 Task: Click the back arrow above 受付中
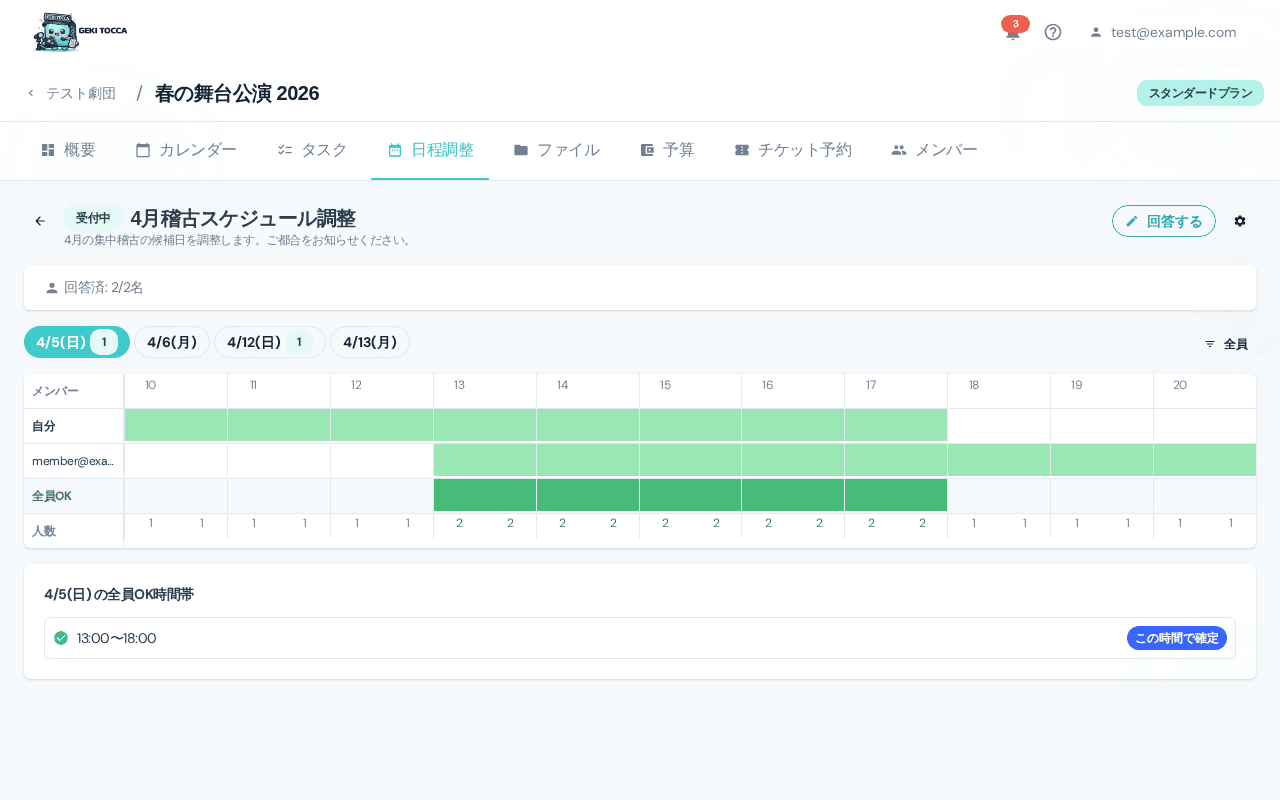point(40,221)
